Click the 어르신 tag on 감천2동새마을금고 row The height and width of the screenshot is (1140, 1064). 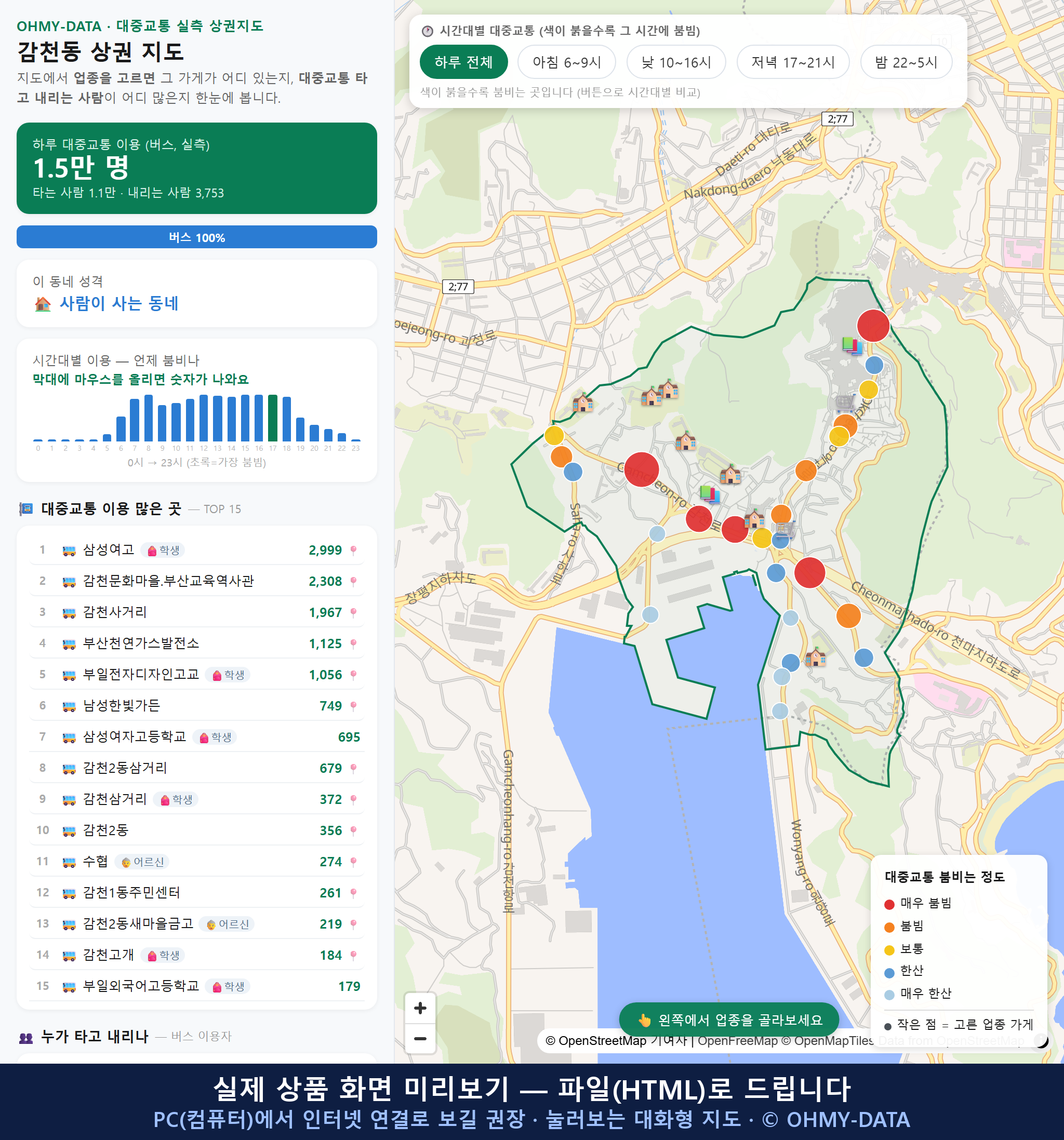coord(227,924)
